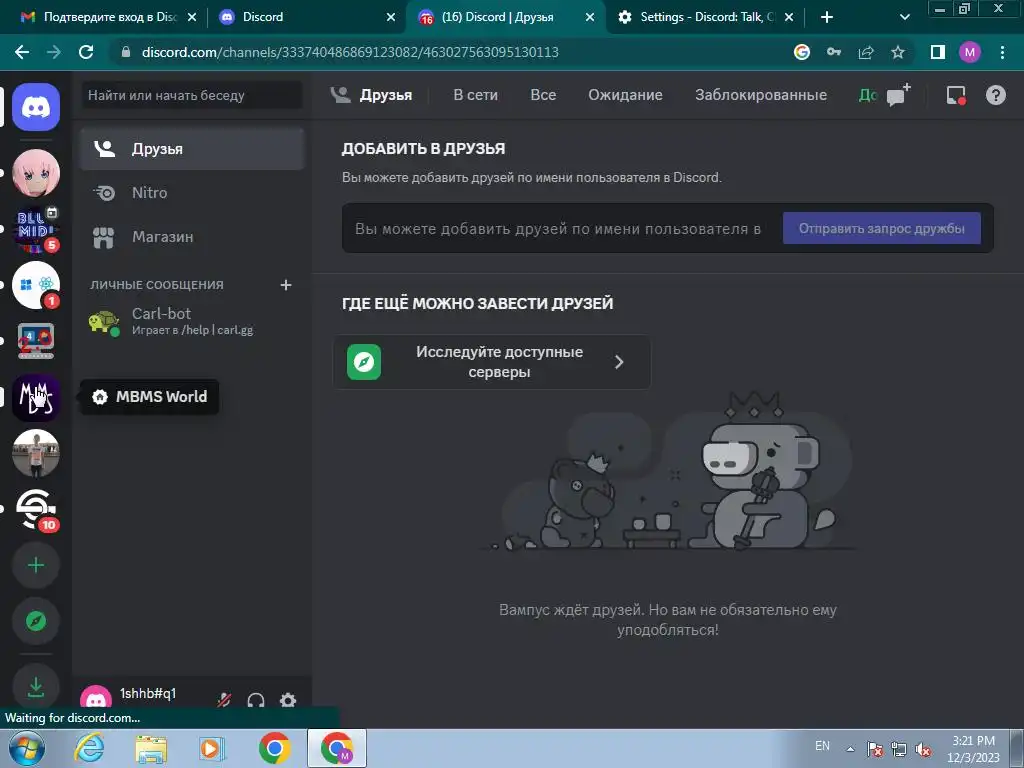This screenshot has height=768, width=1024.
Task: Click the Google icon in address bar
Action: point(802,52)
